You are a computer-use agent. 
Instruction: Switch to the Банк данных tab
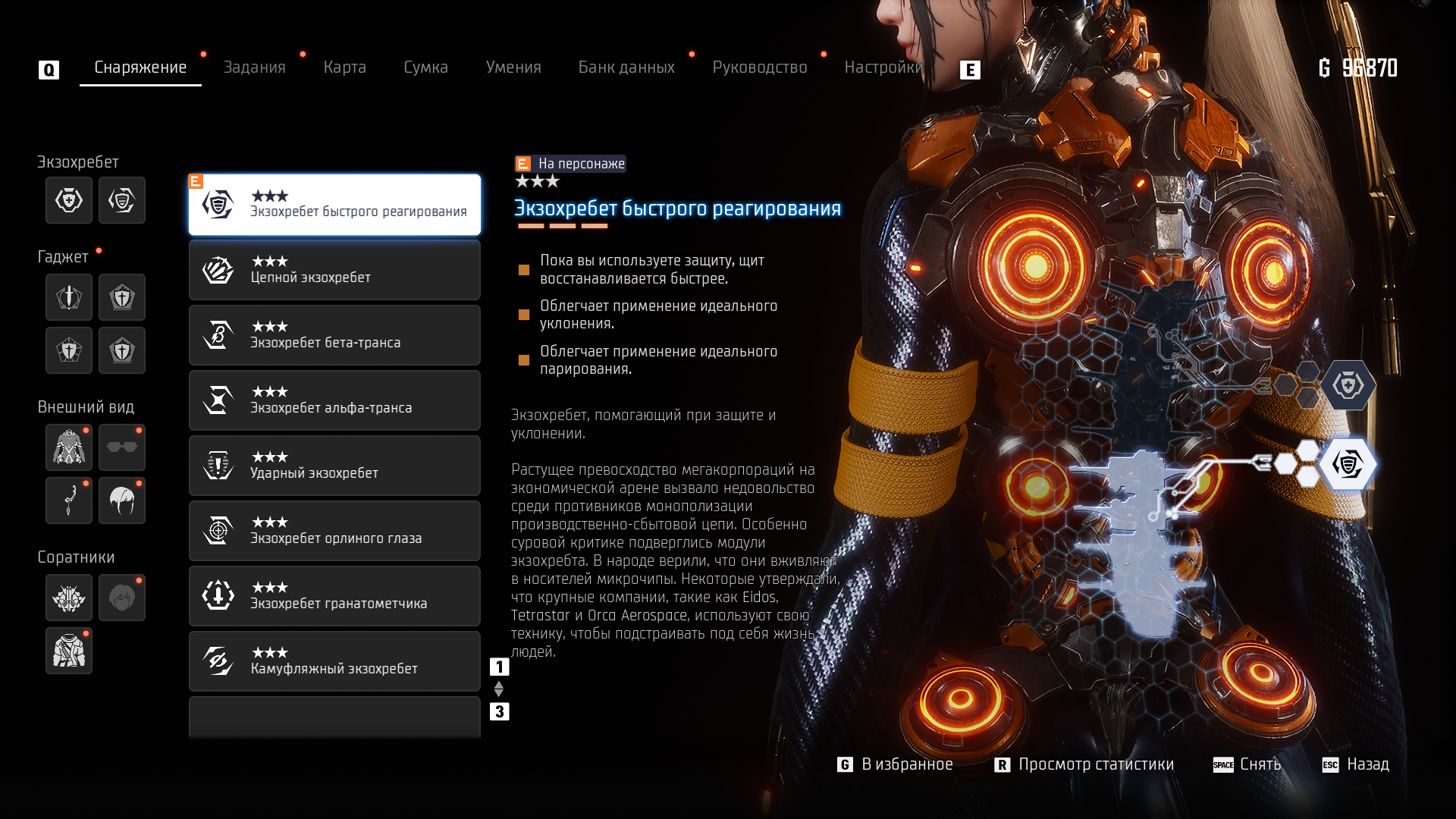pos(626,67)
